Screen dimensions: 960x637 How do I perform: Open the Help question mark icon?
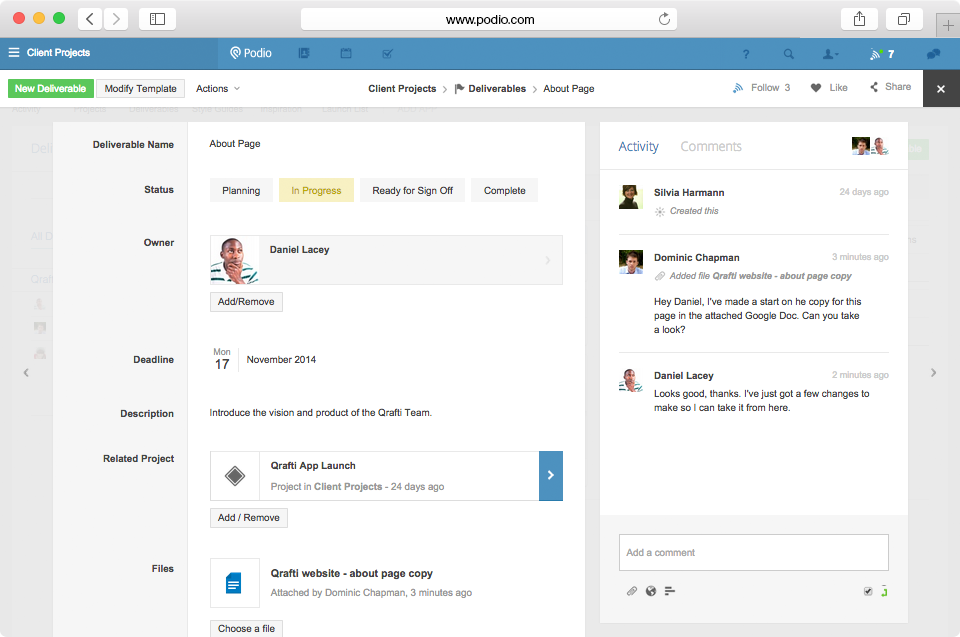click(746, 54)
